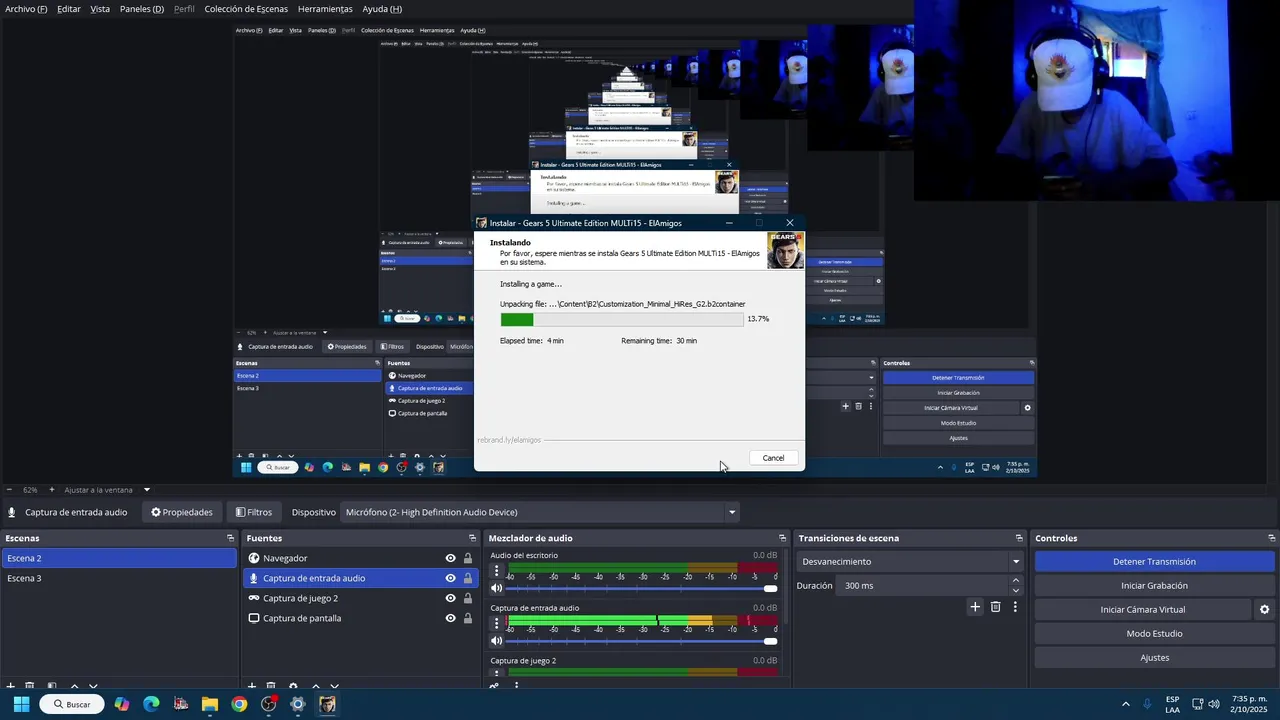Open source Filtros
The height and width of the screenshot is (720, 1280).
[254, 512]
